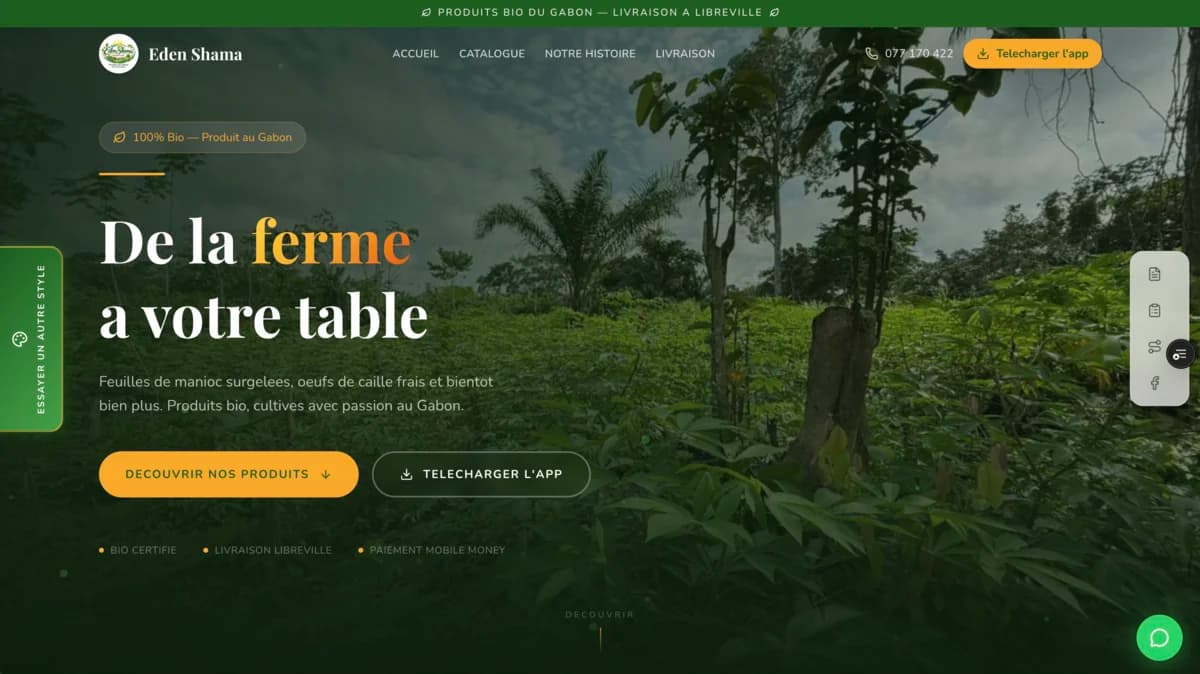Click the Eden Shama round logo
The image size is (1200, 674).
coord(119,54)
